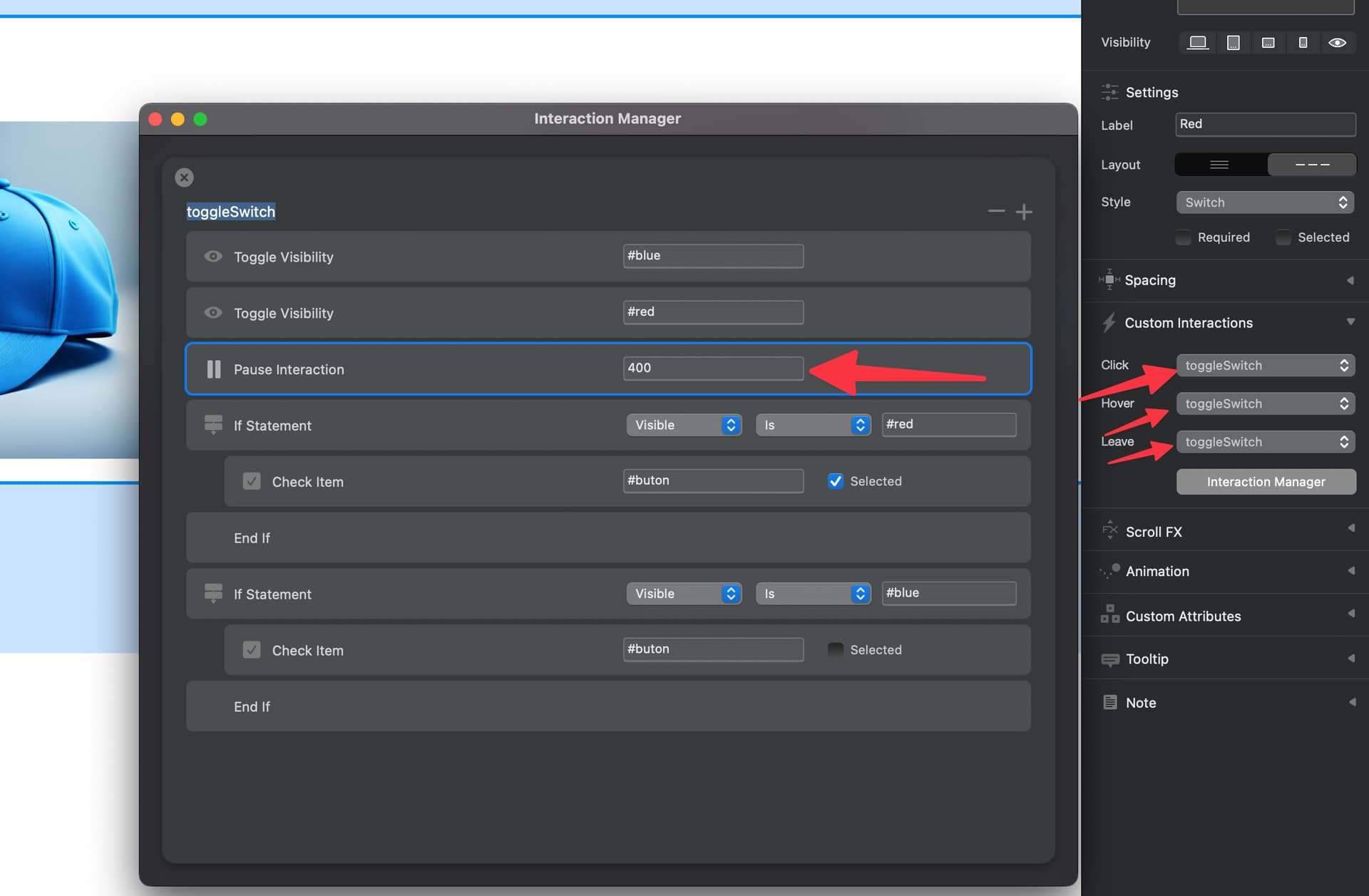Click the Pause Interaction pause icon
Viewport: 1369px width, 896px height.
(213, 369)
